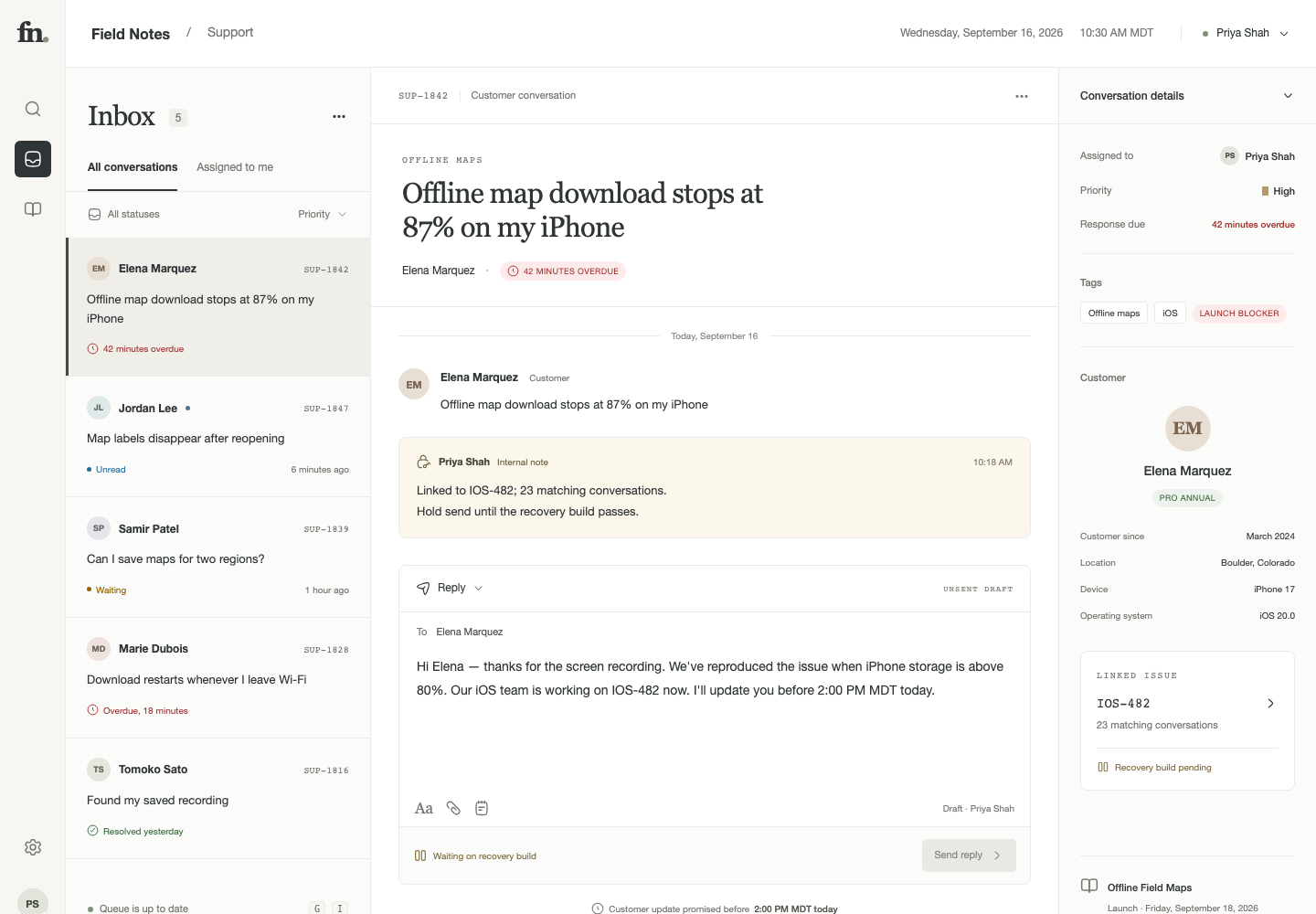Insert a saved reply template icon
The width and height of the screenshot is (1316, 914).
482,808
